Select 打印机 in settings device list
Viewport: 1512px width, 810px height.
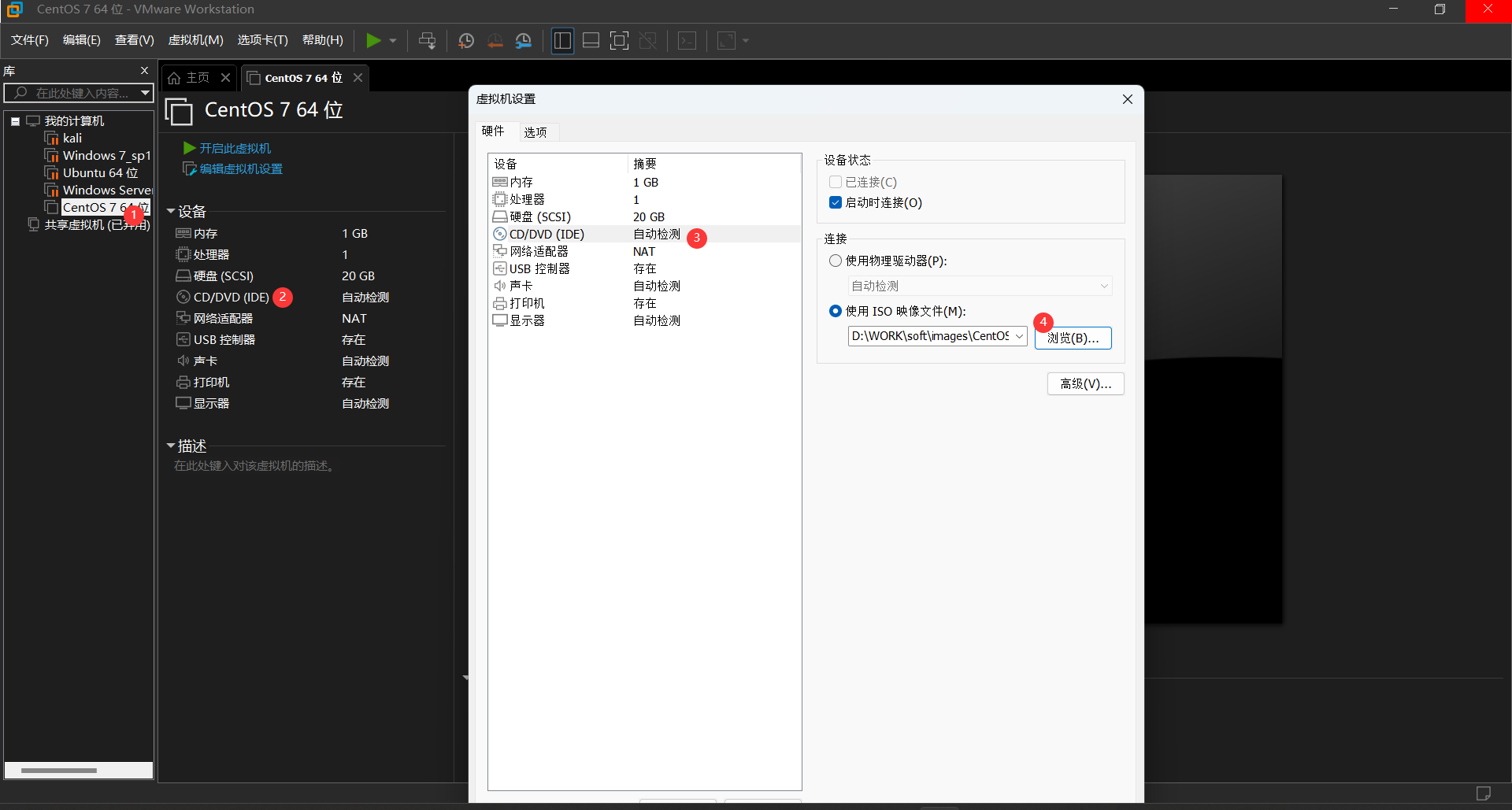point(644,303)
